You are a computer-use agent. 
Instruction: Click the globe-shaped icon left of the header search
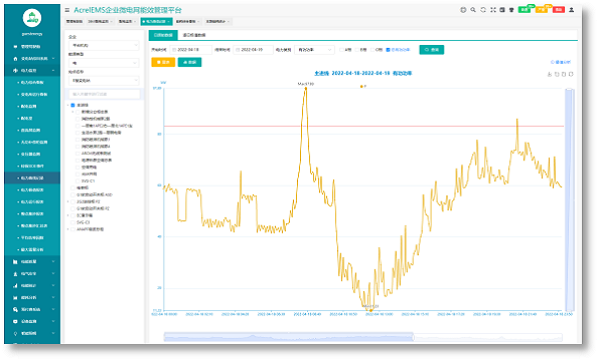point(463,10)
